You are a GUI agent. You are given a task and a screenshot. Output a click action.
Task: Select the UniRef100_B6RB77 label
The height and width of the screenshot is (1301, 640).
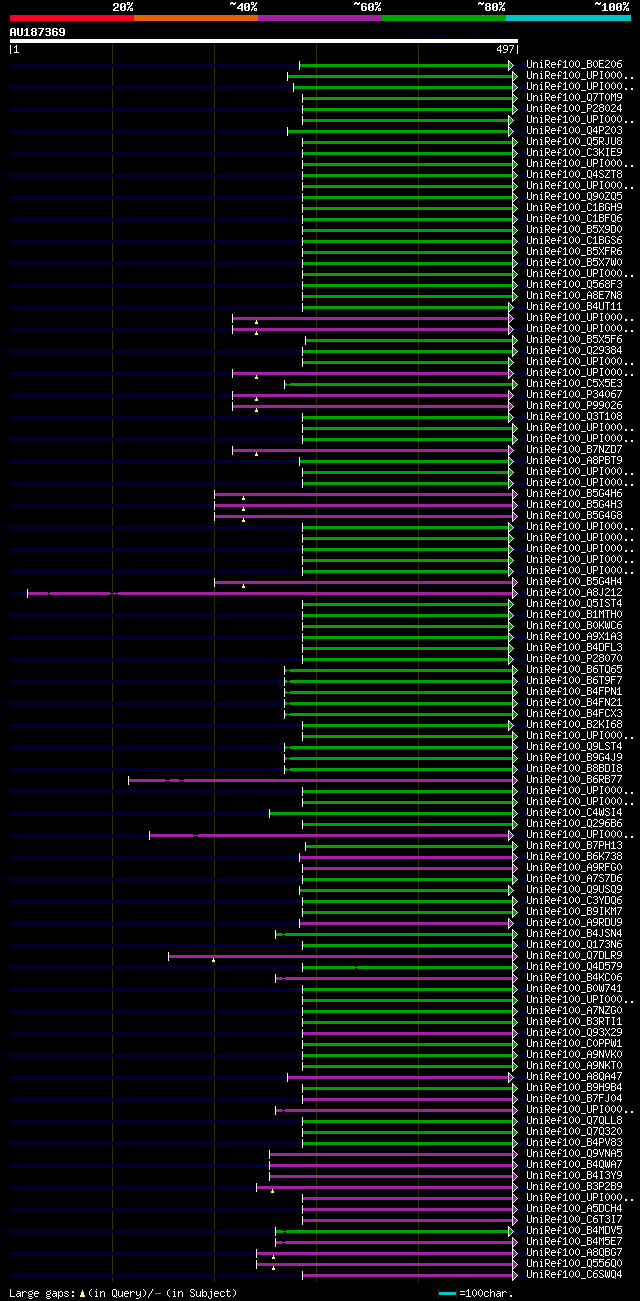(x=575, y=780)
